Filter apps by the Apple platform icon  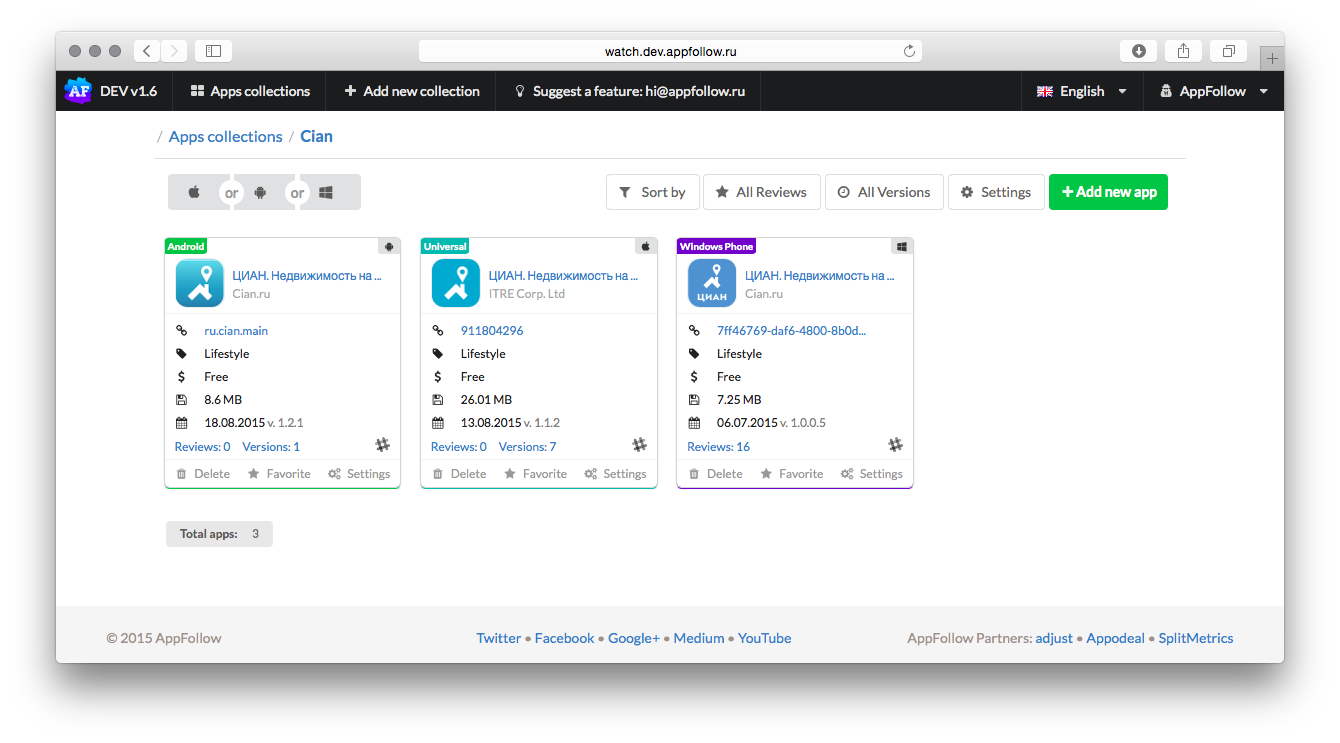195,192
